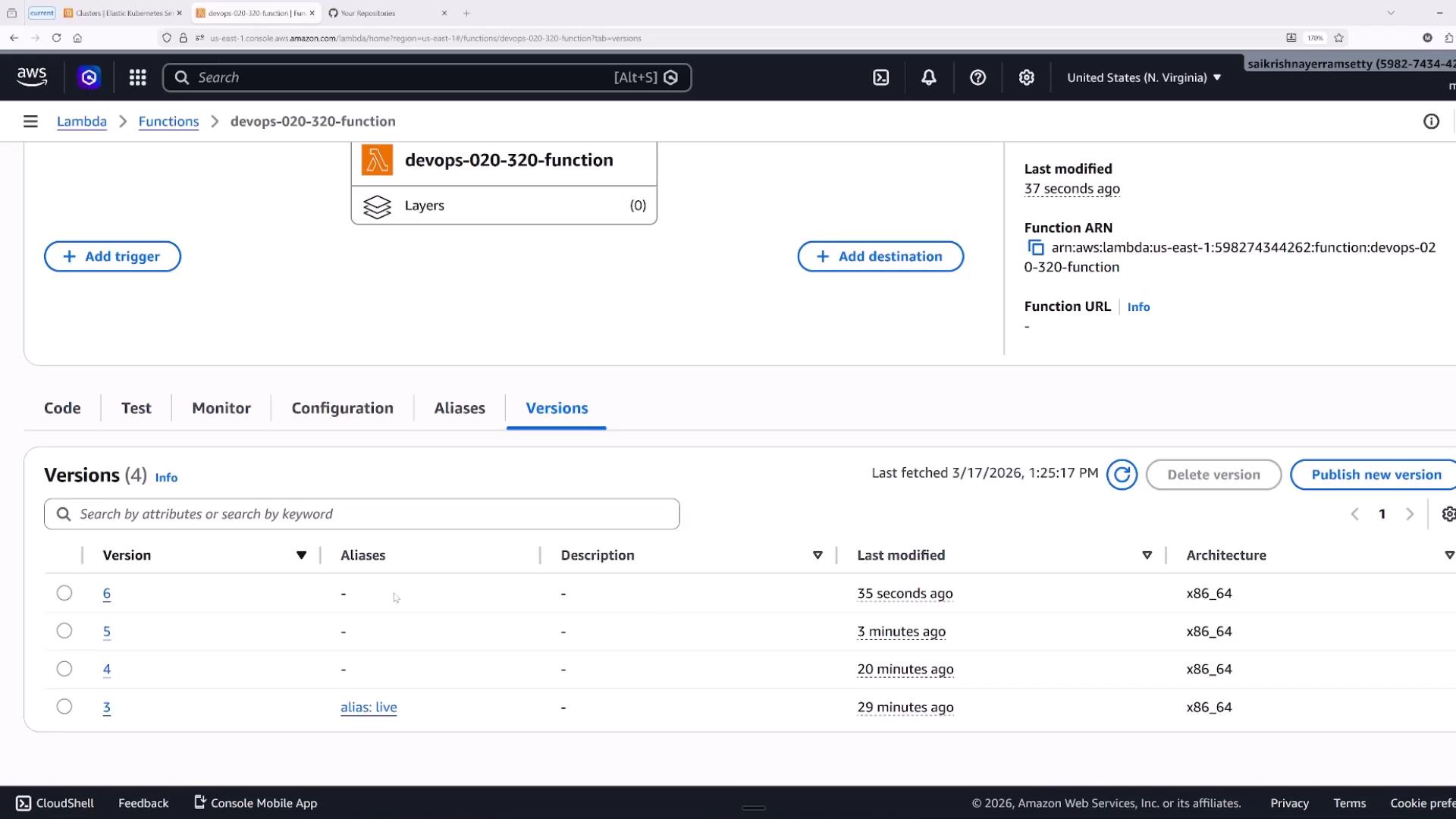This screenshot has height=819, width=1456.
Task: Switch to the Aliases tab
Action: (x=460, y=408)
